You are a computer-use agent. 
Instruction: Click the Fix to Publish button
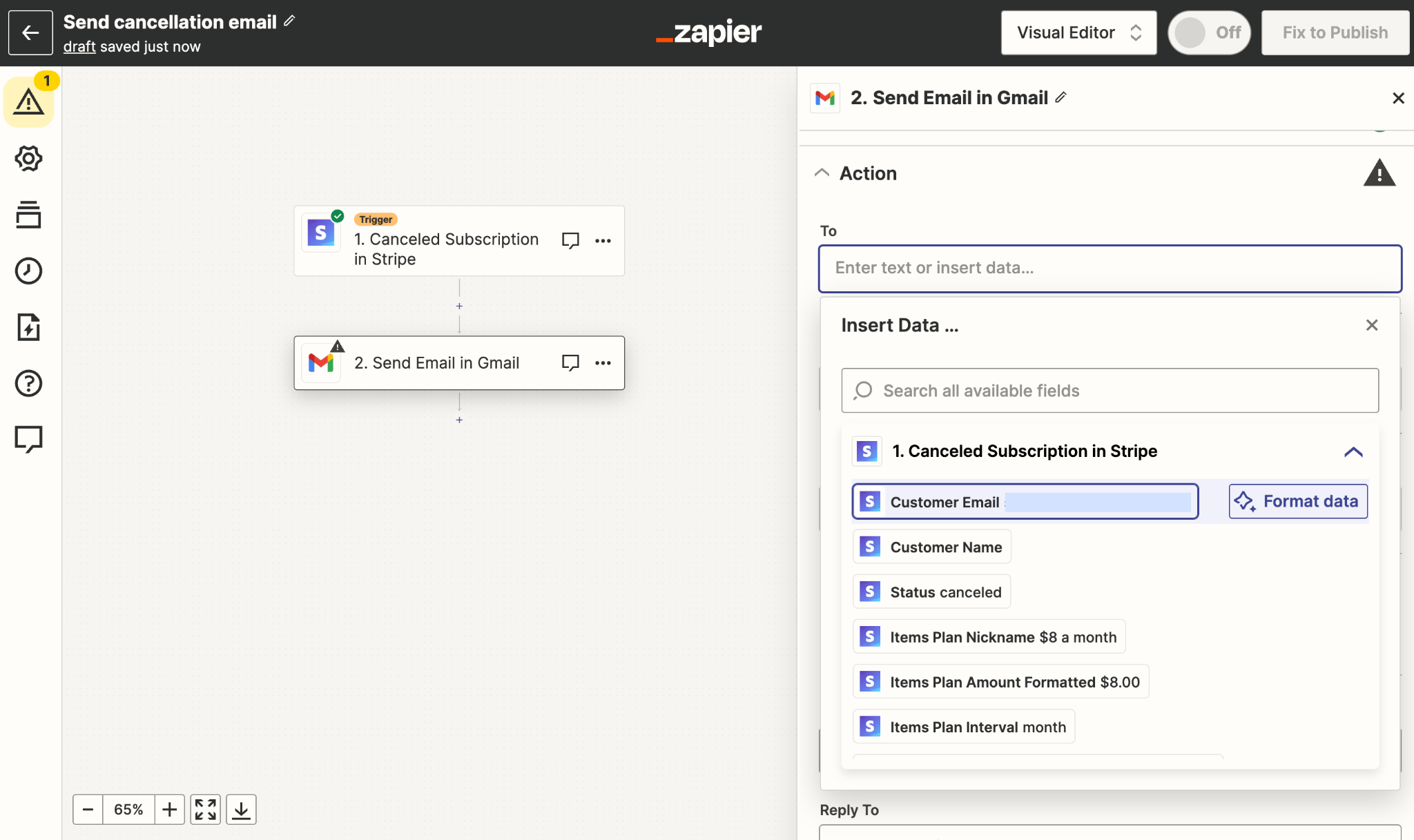coord(1335,32)
